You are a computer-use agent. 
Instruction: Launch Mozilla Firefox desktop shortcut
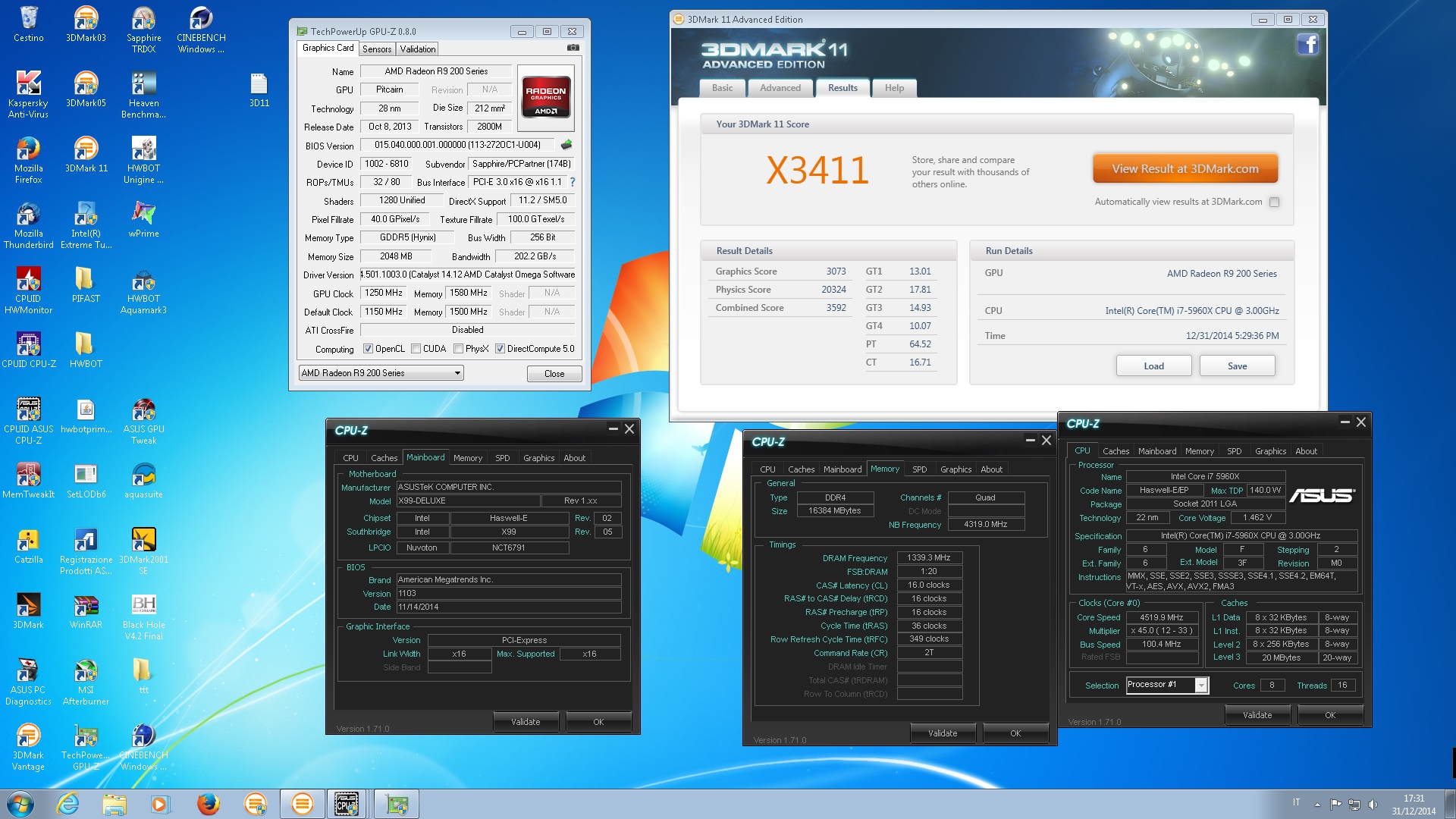[29, 160]
